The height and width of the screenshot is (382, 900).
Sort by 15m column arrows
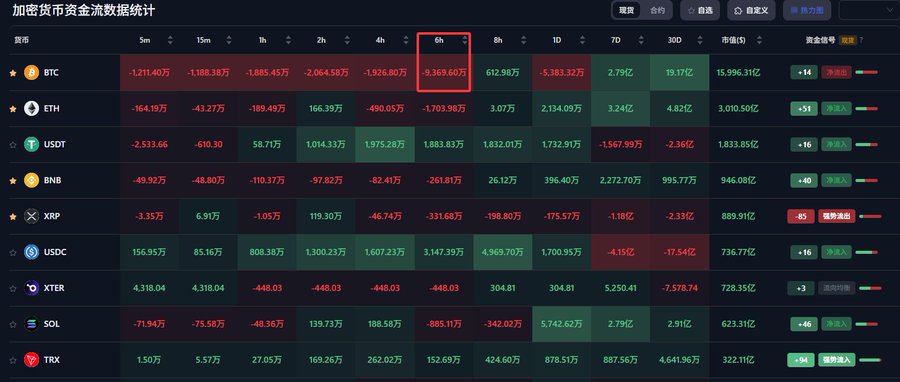pyautogui.click(x=229, y=40)
